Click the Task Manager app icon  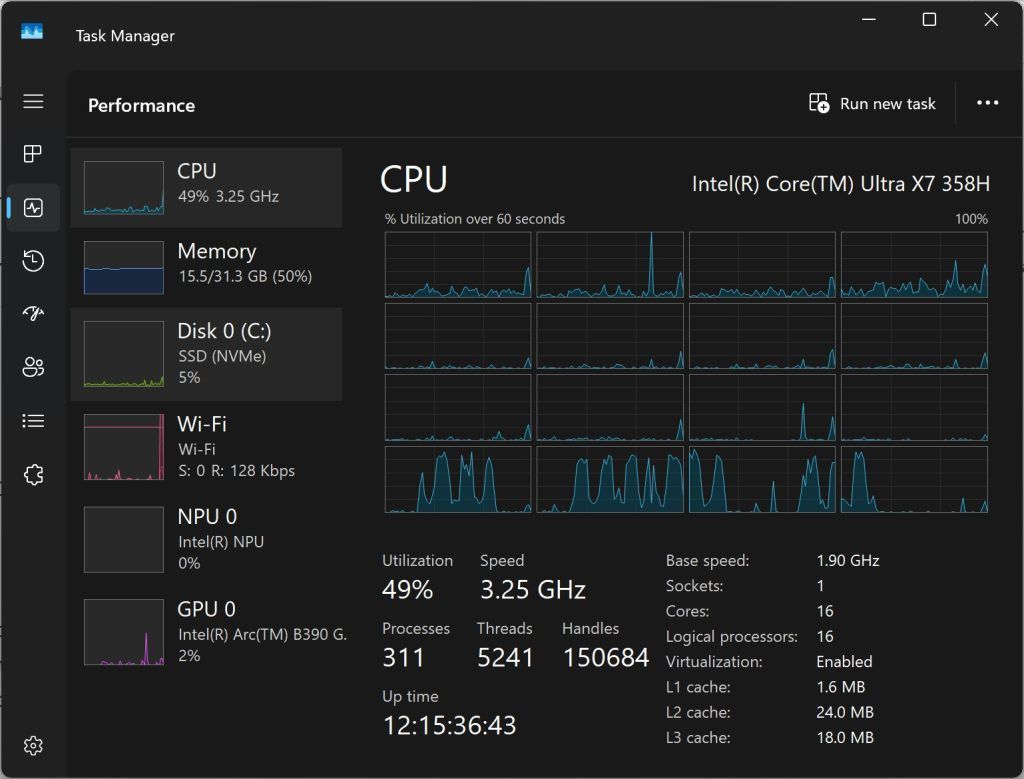coord(32,31)
